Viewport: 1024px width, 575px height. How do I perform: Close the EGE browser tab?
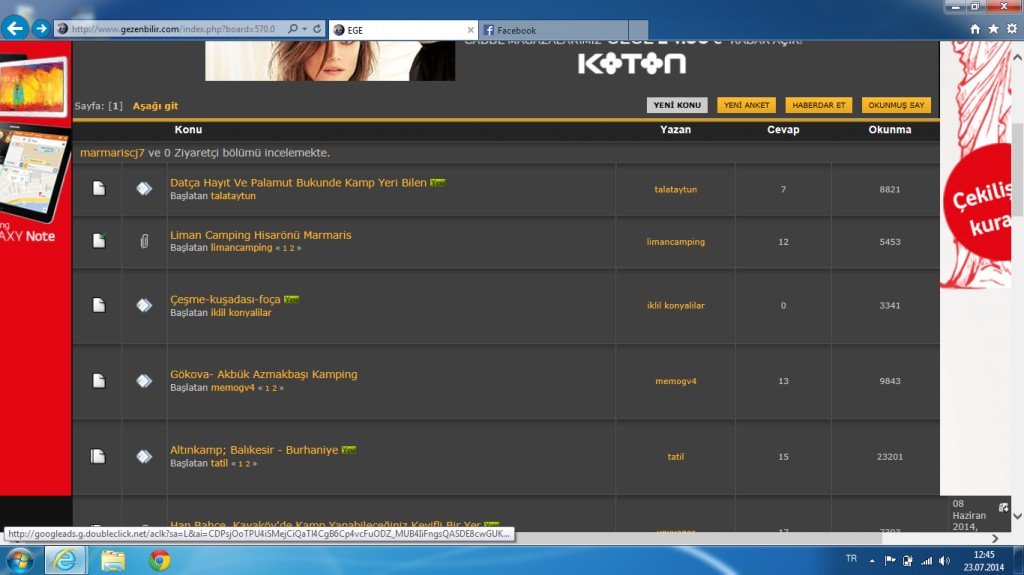pos(470,31)
